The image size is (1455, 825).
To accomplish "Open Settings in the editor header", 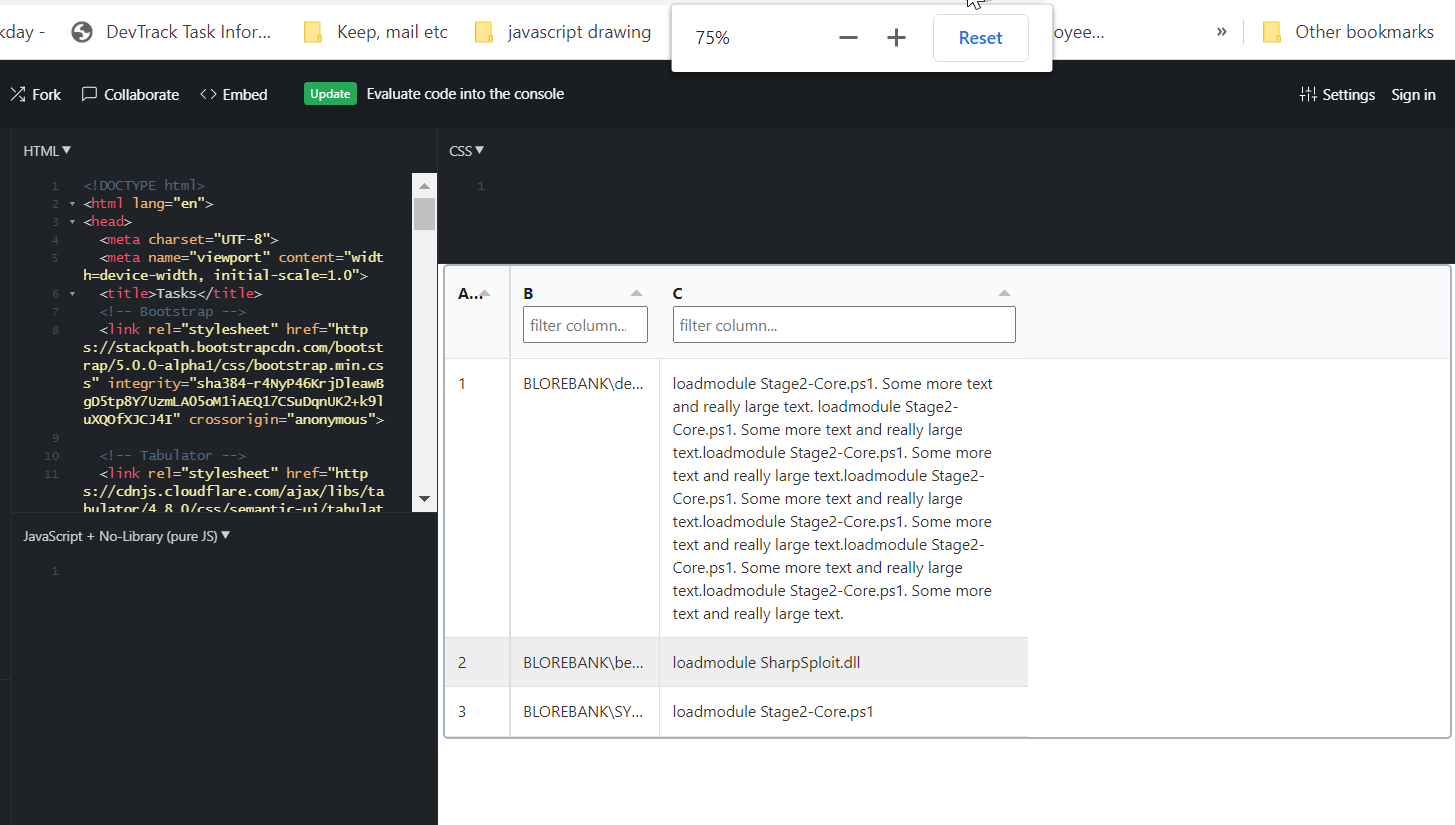I will pyautogui.click(x=1337, y=95).
